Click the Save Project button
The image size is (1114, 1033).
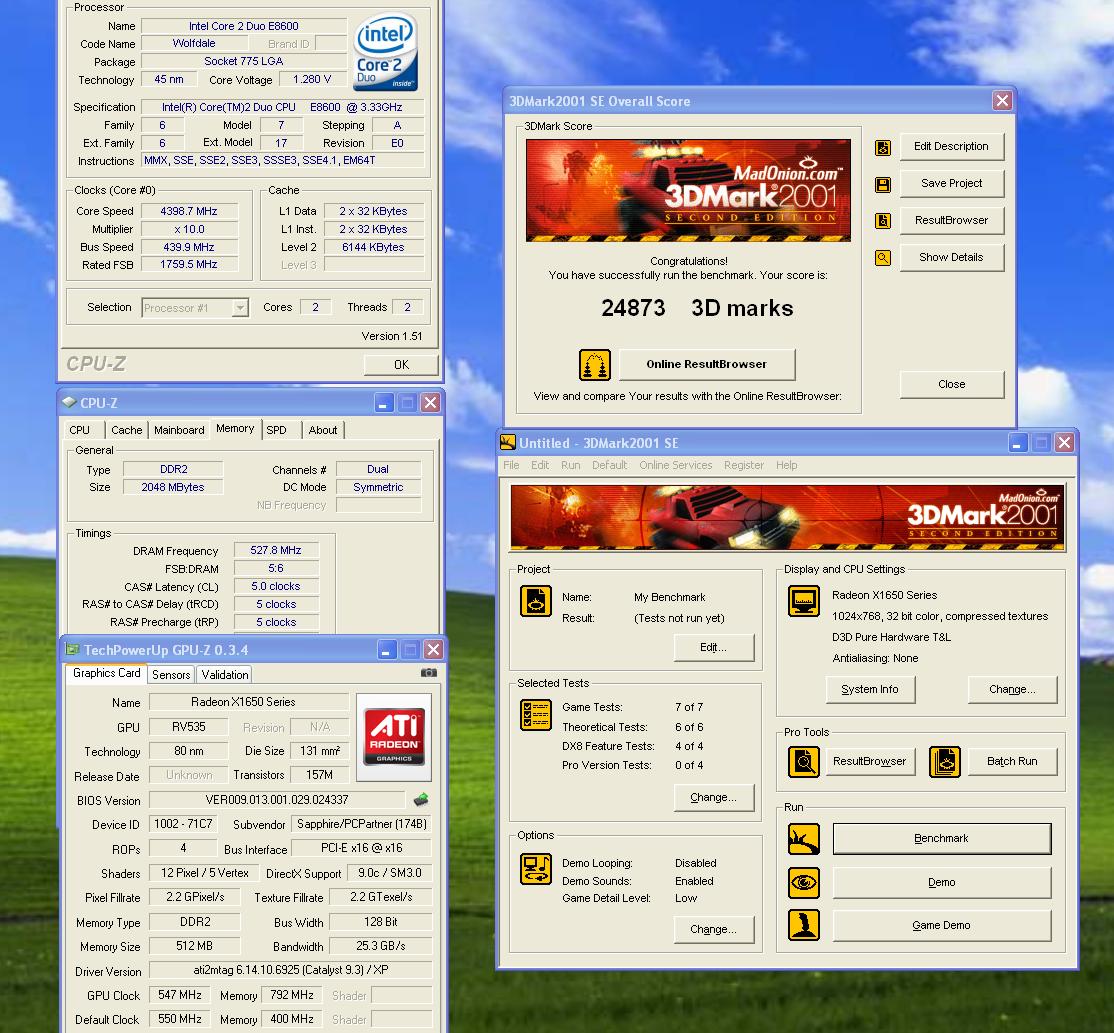(951, 183)
